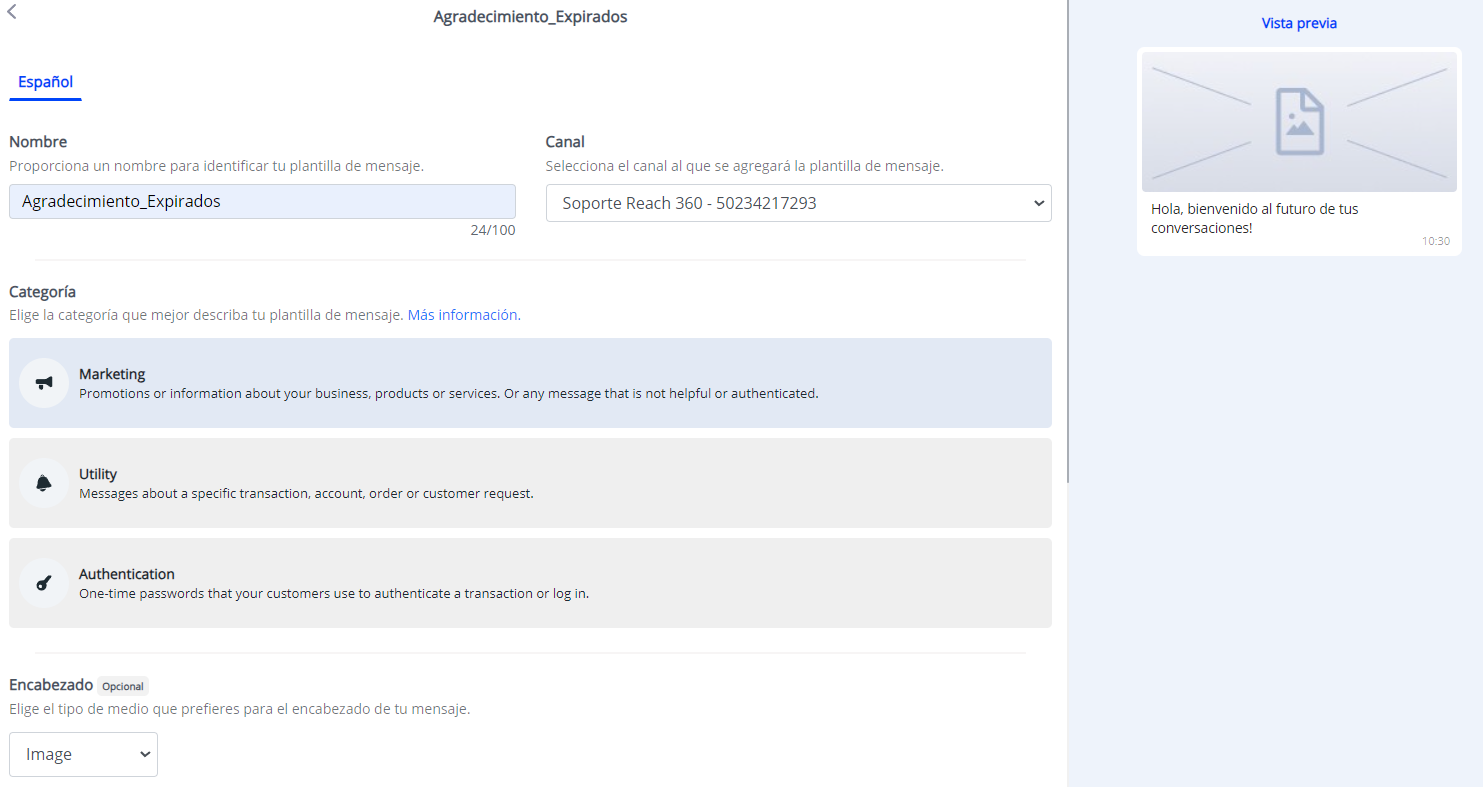Click the Utility bell icon
Screen dimensions: 1483x787
44,483
